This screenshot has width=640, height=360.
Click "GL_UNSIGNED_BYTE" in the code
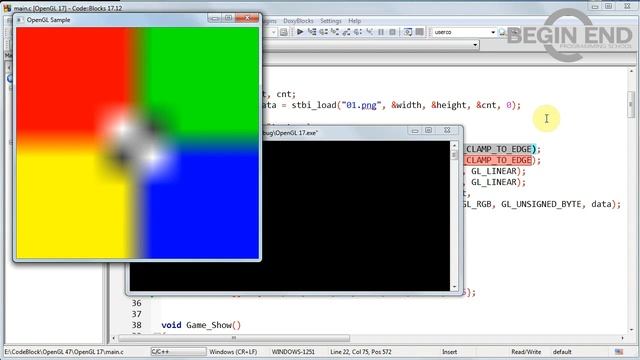[541, 204]
